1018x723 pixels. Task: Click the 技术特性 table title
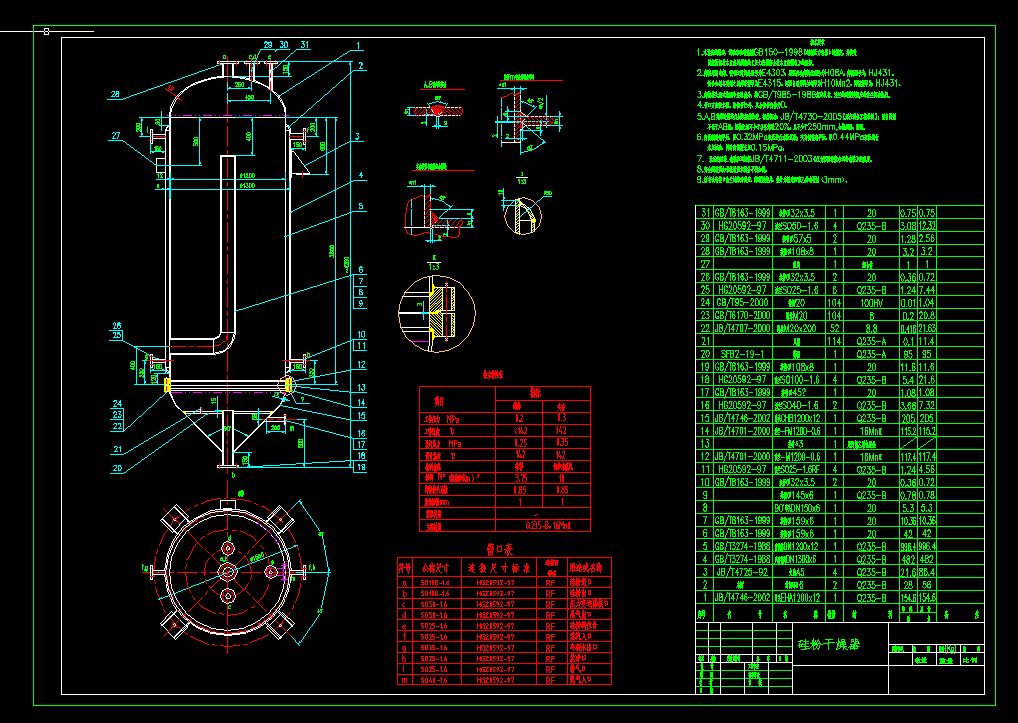(x=492, y=376)
